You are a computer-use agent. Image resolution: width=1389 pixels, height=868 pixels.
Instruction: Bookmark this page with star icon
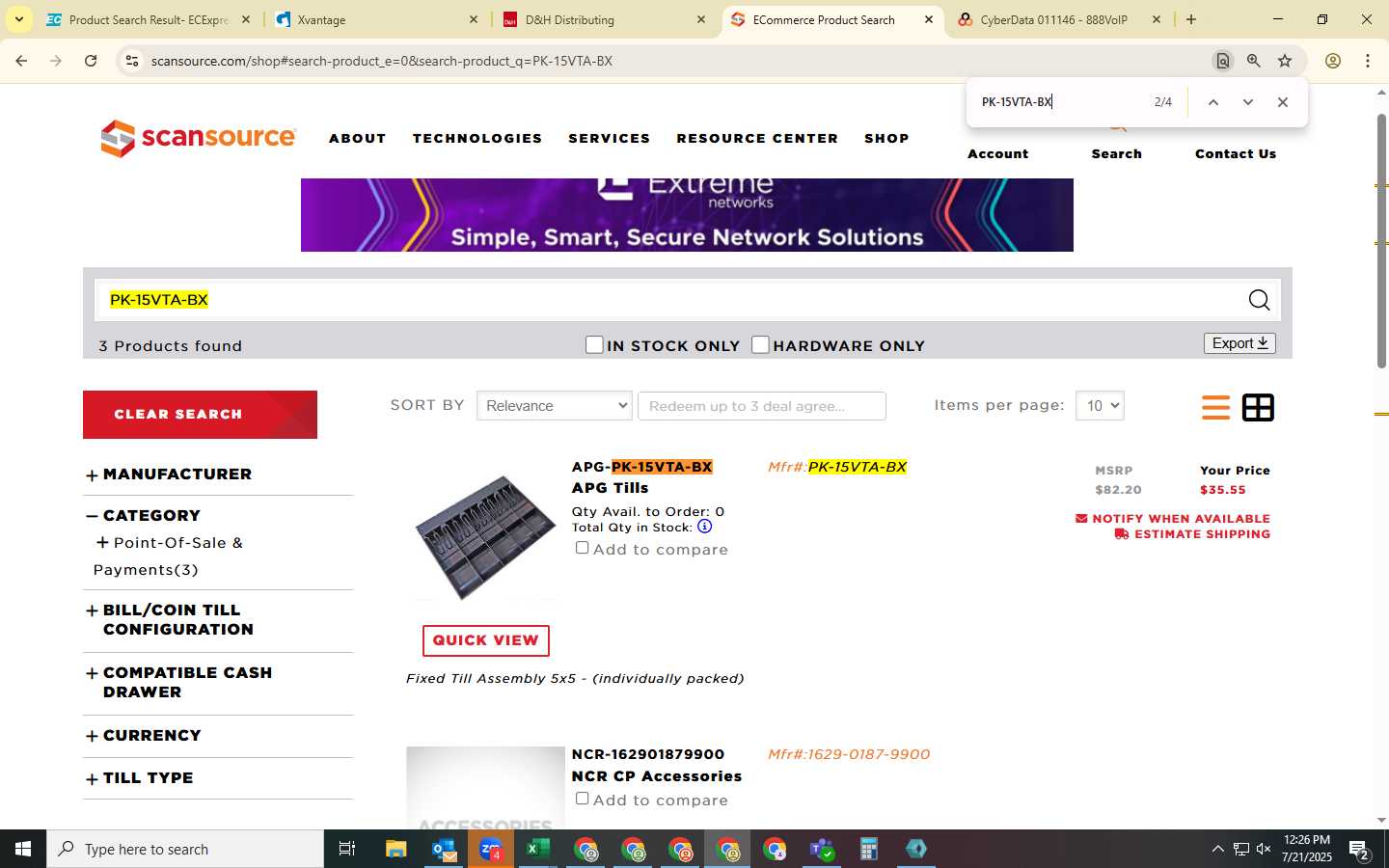pos(1285,61)
